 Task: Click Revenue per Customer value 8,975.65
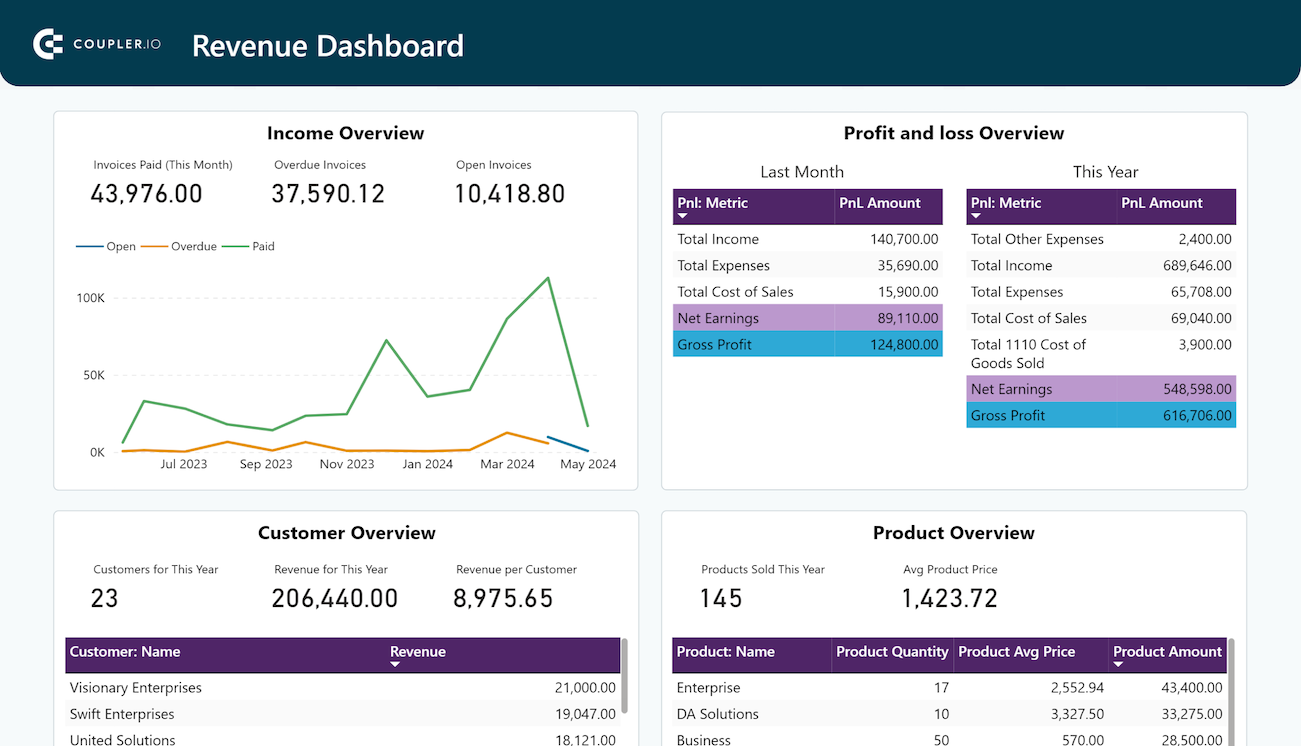[503, 598]
